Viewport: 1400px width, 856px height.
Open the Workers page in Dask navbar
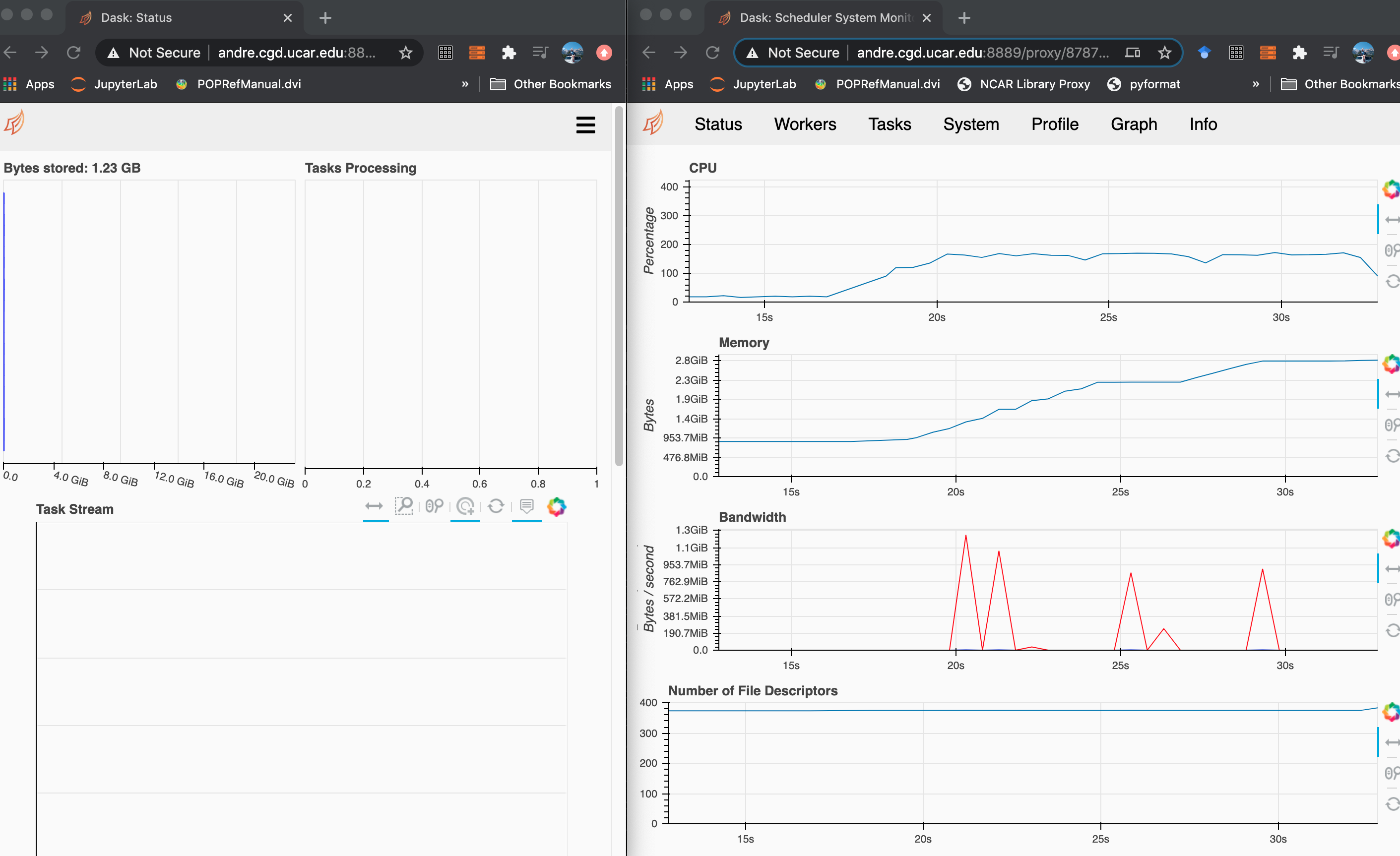(805, 124)
